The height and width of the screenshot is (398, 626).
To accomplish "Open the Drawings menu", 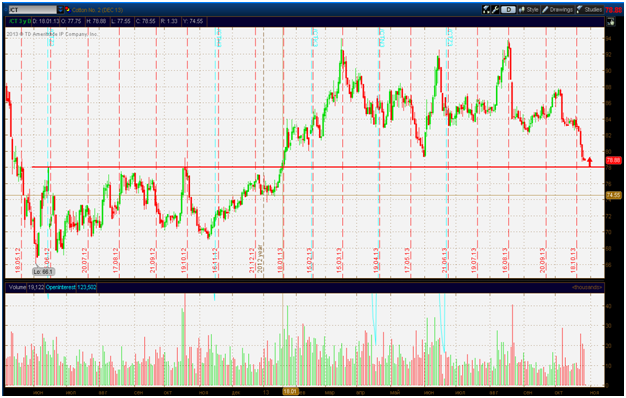I will [x=557, y=10].
